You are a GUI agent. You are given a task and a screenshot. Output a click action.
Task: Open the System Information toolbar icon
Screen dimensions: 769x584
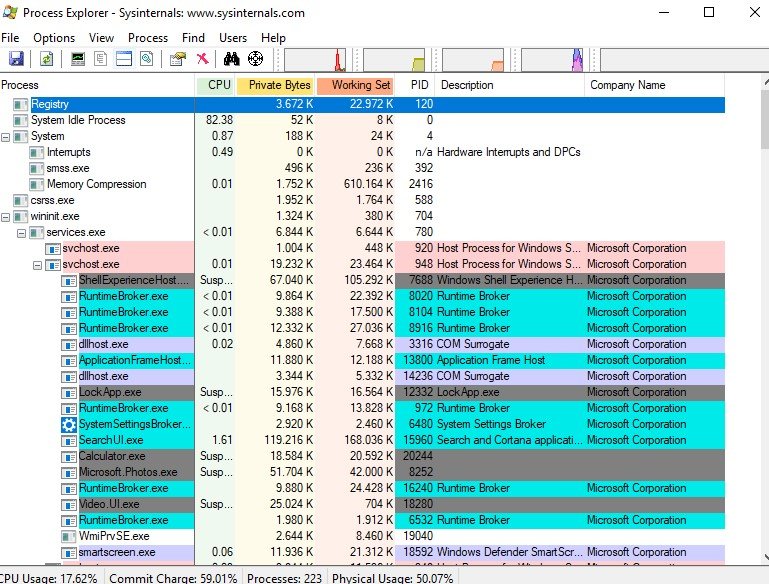77,59
